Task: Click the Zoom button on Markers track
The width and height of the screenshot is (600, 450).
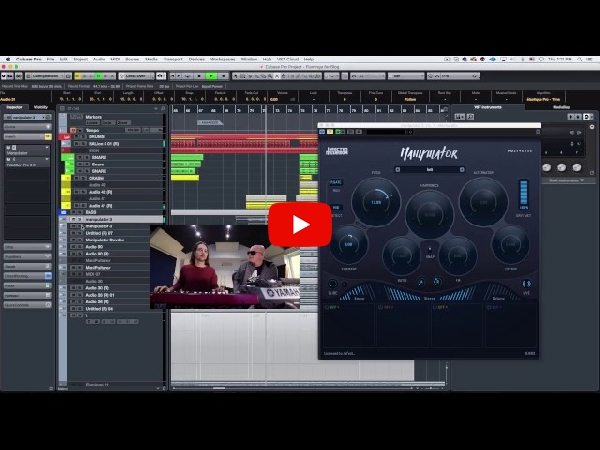Action: [x=122, y=122]
